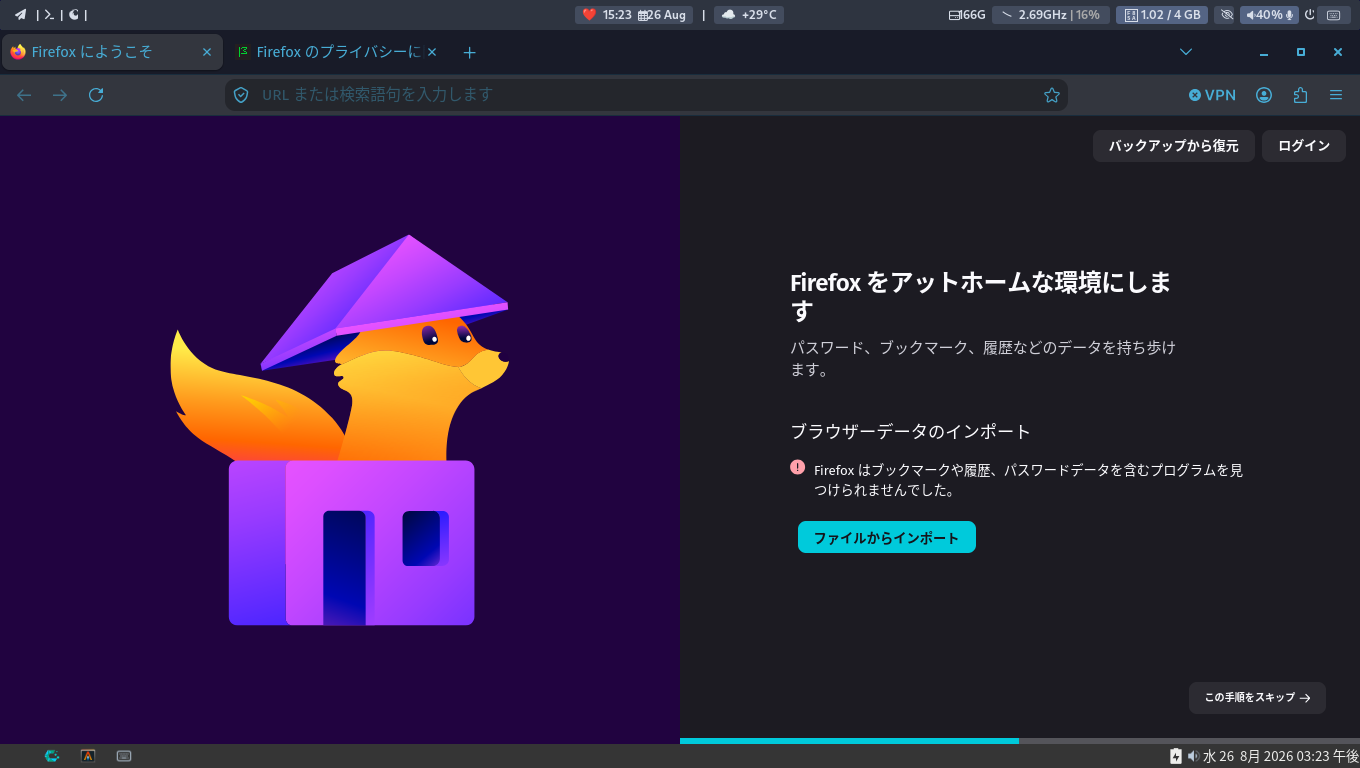This screenshot has height=768, width=1360.
Task: Close the 'Firefox のプライバシーに' tab
Action: 434,52
